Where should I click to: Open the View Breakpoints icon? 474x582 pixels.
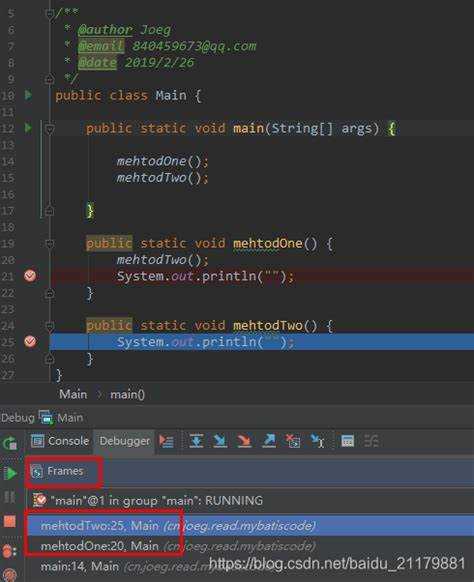click(x=9, y=551)
